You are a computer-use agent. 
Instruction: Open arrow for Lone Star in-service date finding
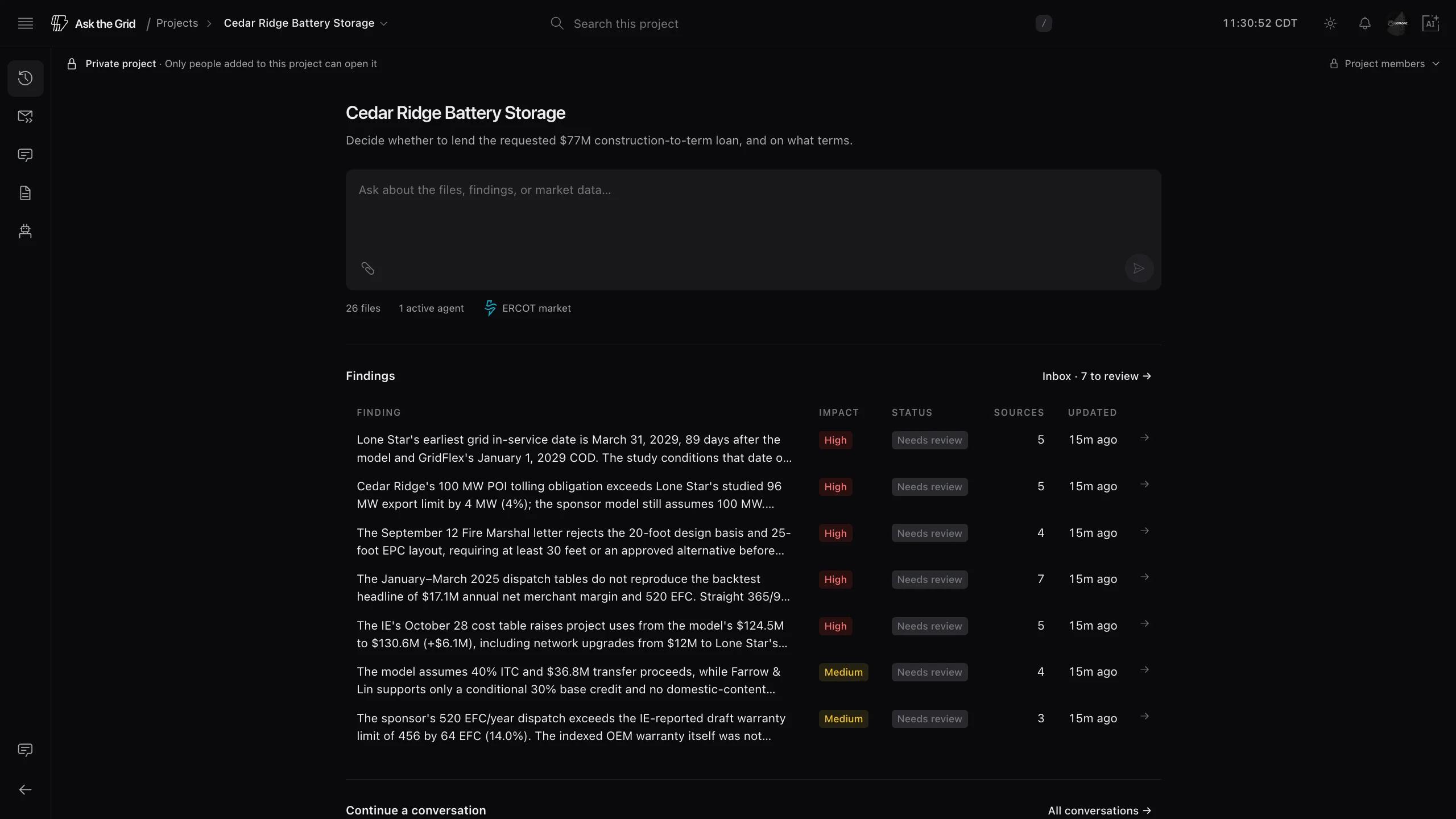(x=1145, y=437)
